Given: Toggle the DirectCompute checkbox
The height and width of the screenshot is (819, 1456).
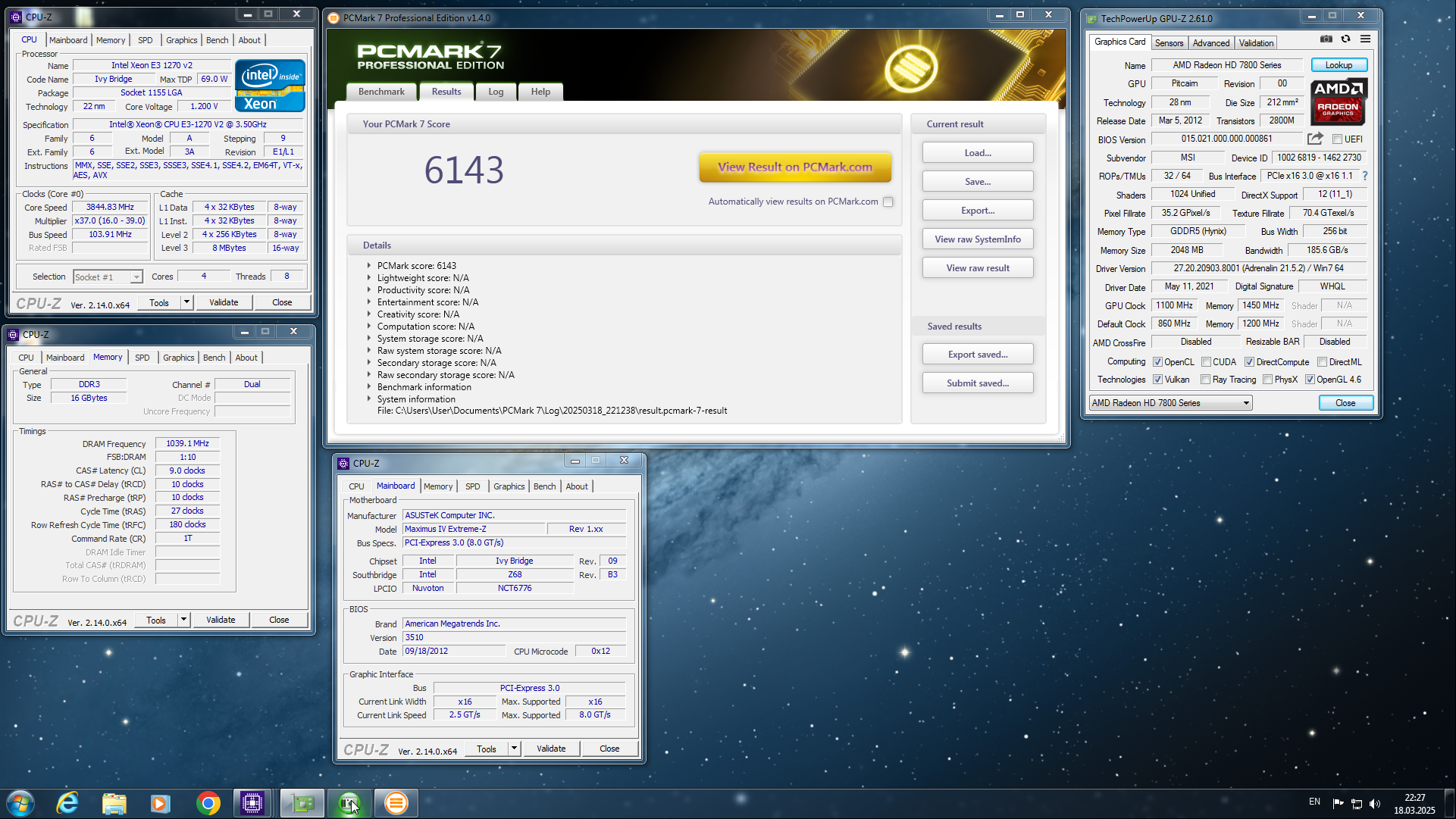Looking at the screenshot, I should (x=1249, y=362).
